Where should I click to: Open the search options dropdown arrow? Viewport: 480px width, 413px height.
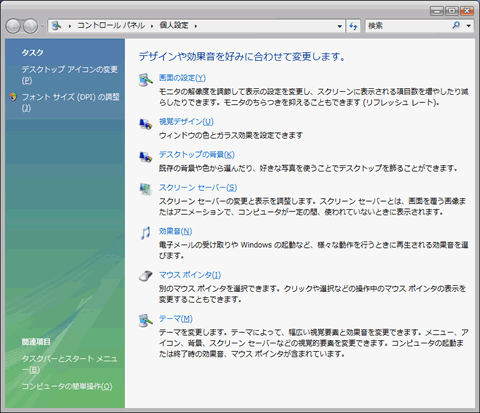[469, 26]
